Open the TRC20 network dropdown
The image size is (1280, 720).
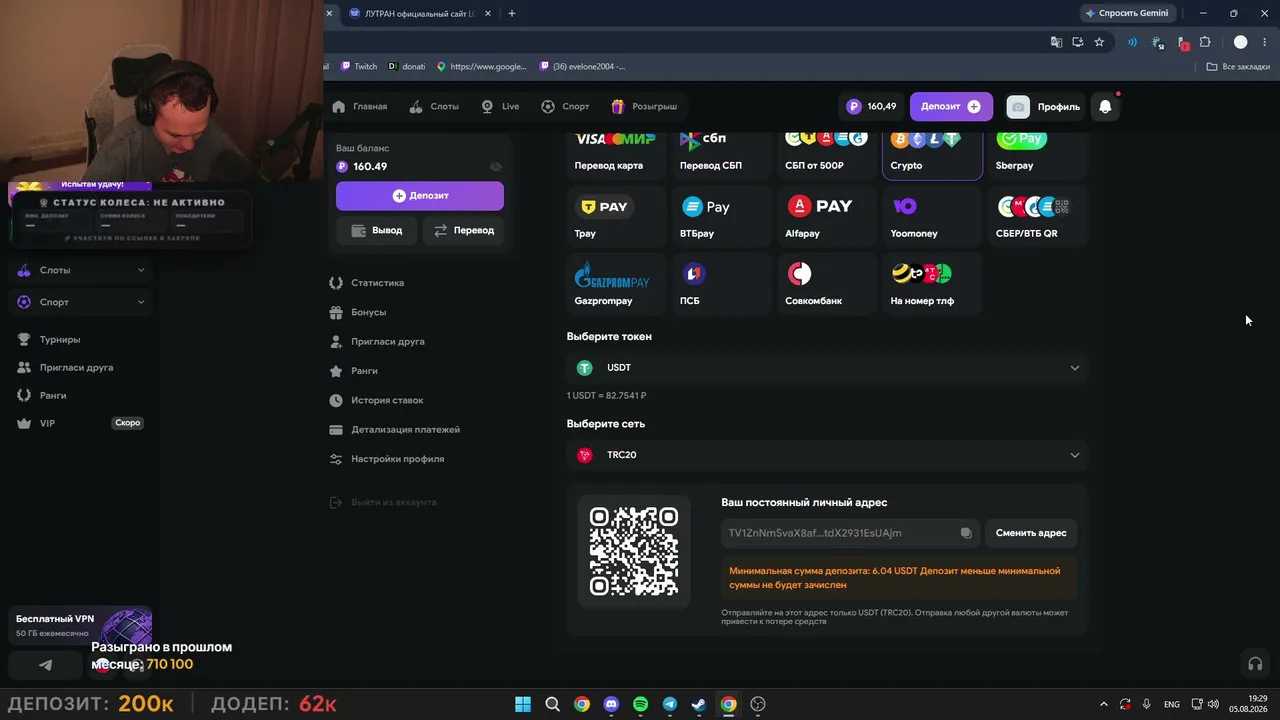[x=827, y=455]
